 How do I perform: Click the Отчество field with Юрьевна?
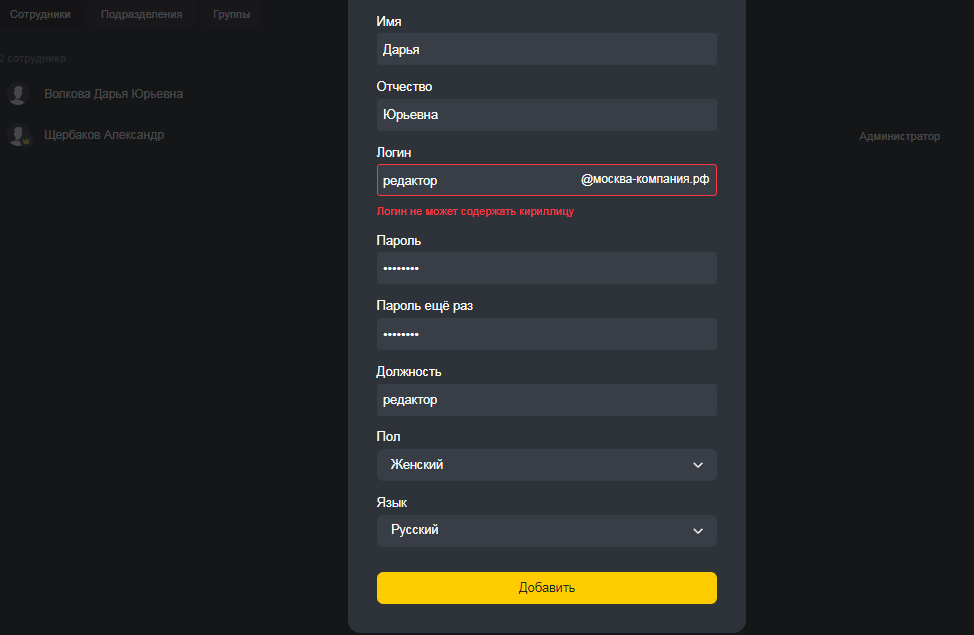[x=546, y=115]
